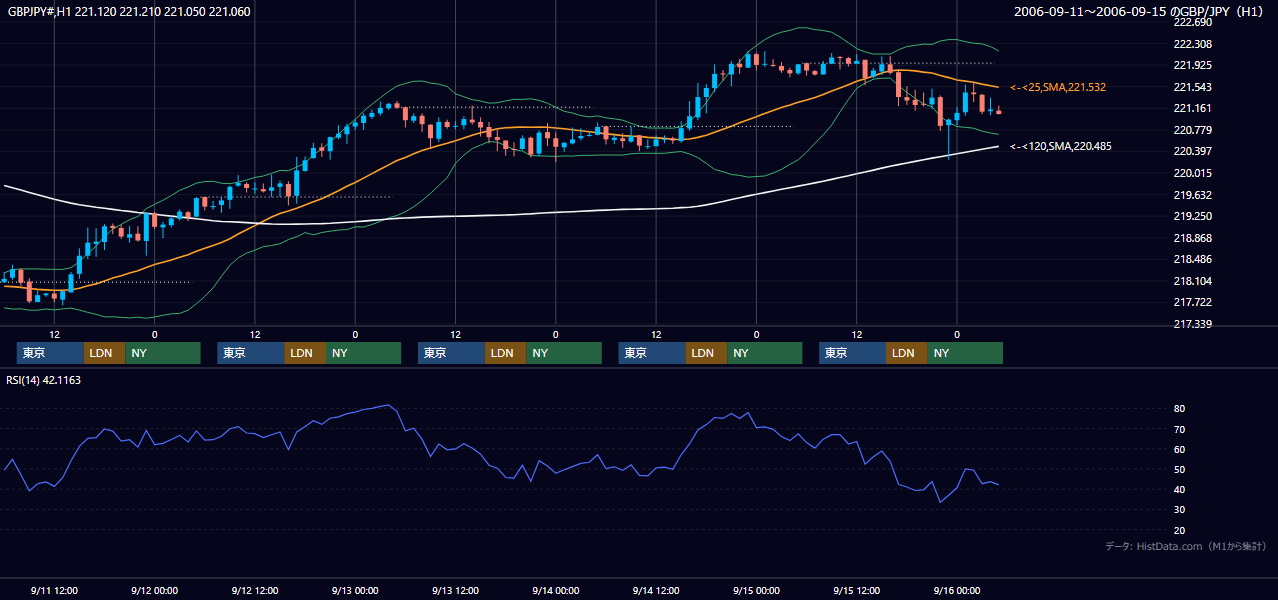Click the RSI 50 level label
Image resolution: width=1278 pixels, height=600 pixels.
(1179, 469)
